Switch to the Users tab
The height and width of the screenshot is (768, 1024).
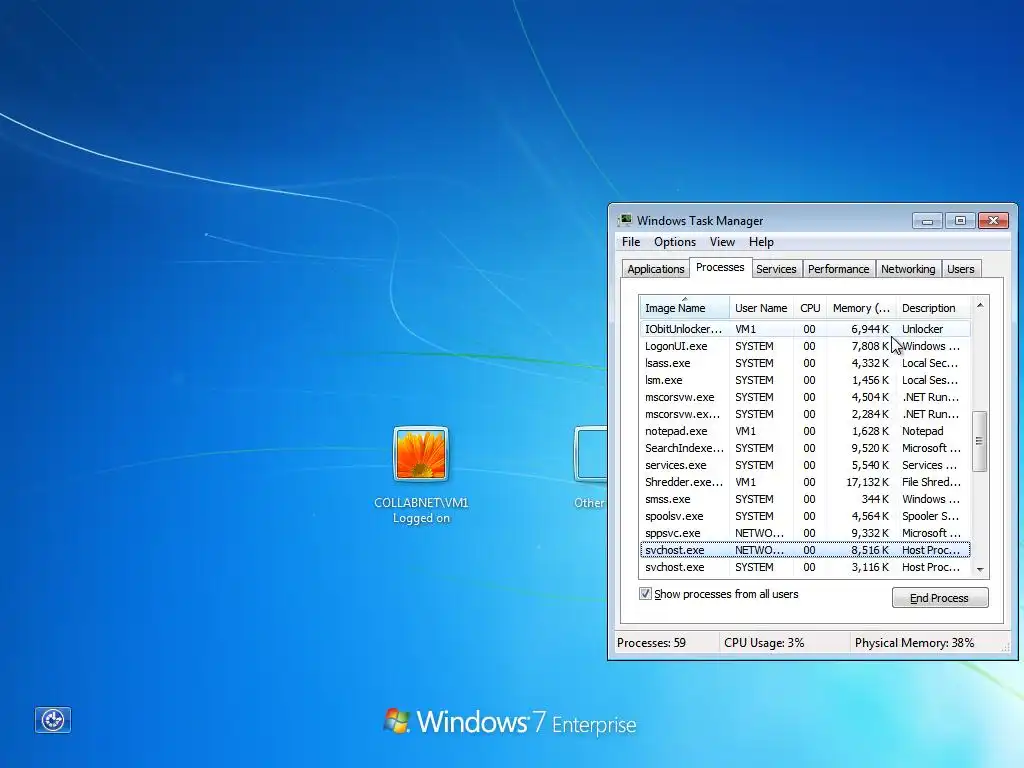pos(961,269)
